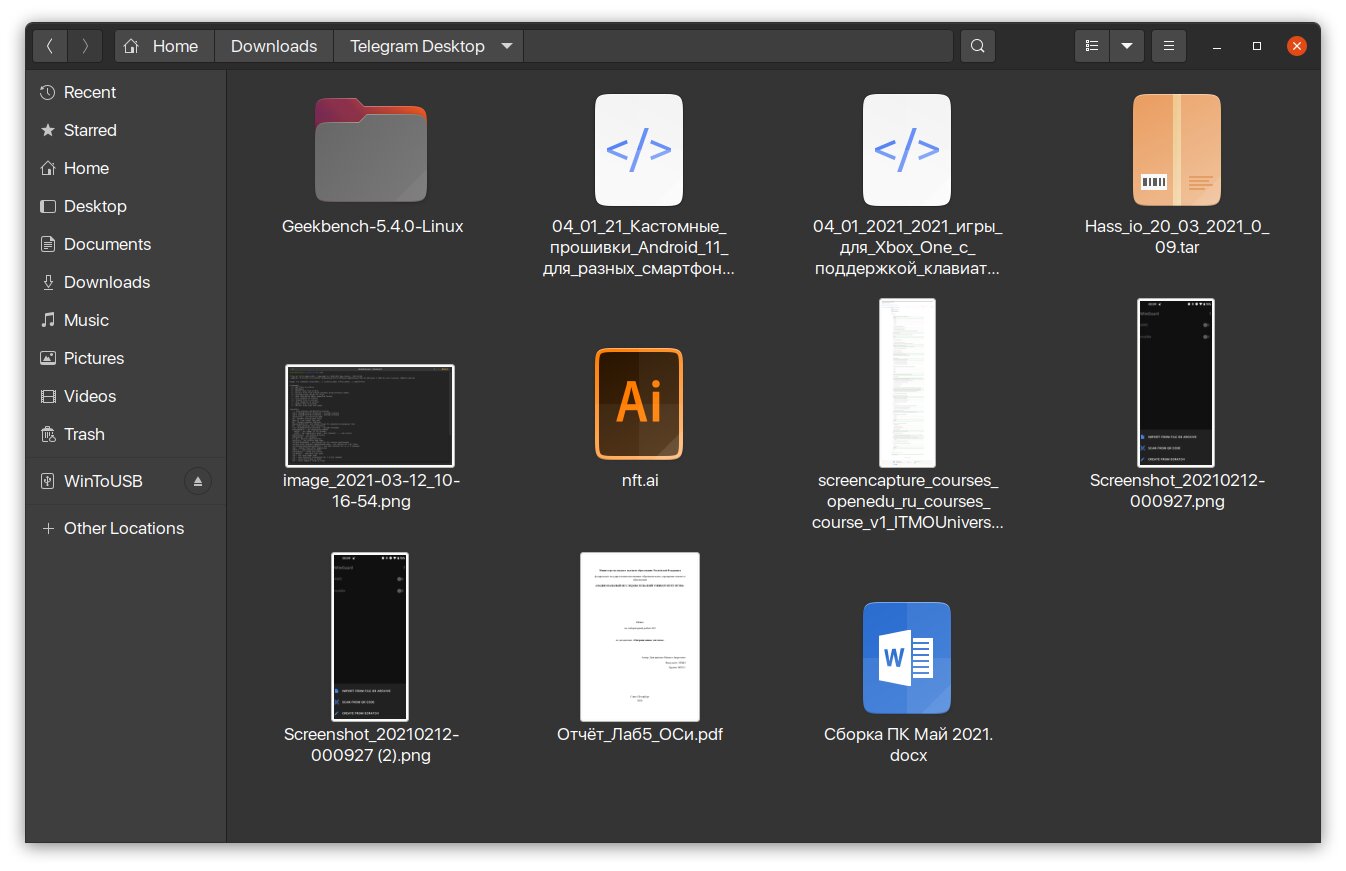Open Home in the sidebar
Screen dimensions: 1346x871
pyautogui.click(x=126, y=168)
